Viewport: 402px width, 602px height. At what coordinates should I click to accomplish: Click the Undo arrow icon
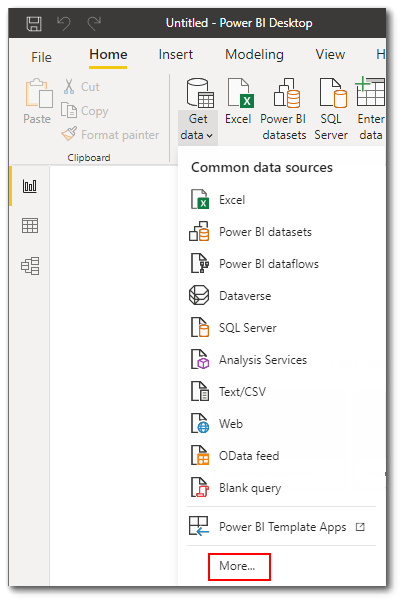pos(64,23)
